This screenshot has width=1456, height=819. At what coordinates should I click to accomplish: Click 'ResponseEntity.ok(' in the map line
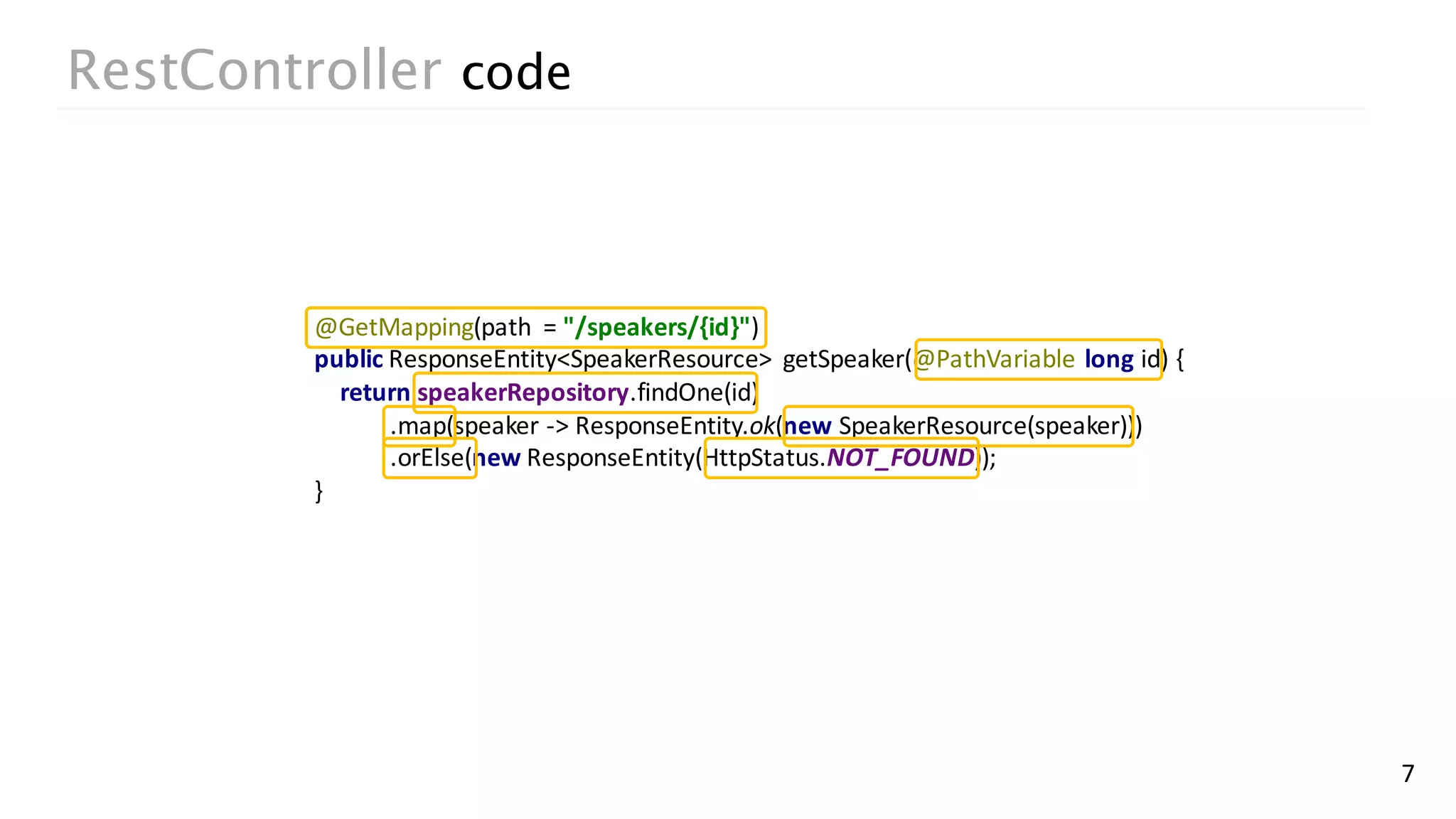[679, 426]
